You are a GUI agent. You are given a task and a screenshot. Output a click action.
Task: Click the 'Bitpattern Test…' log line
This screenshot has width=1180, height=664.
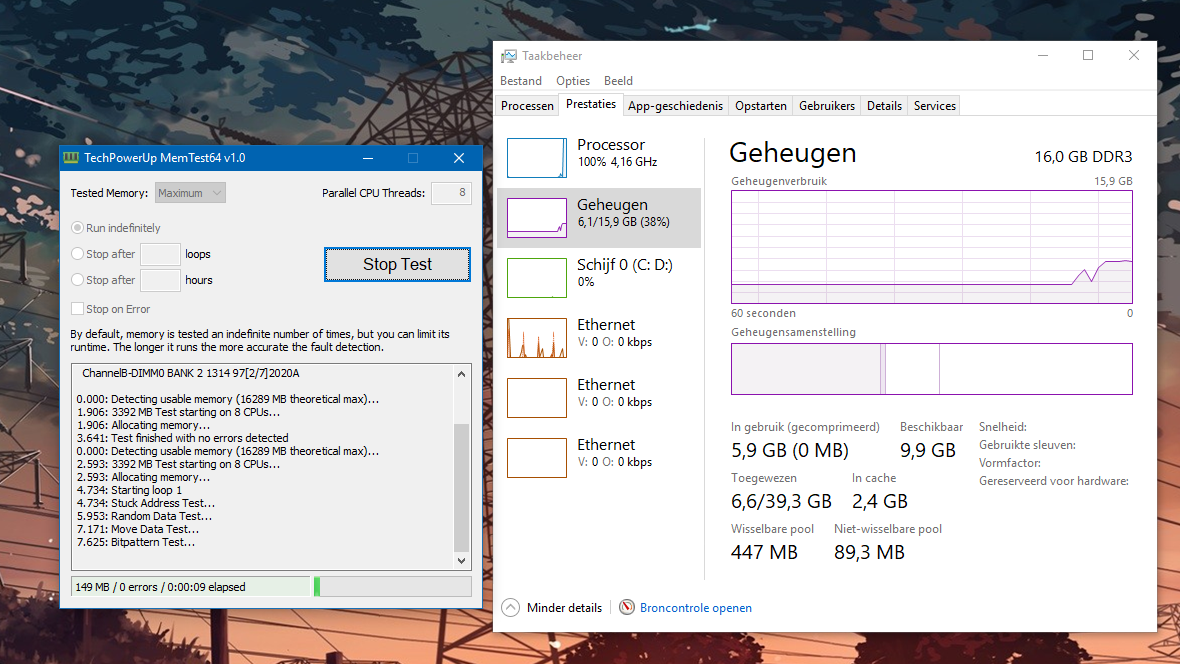tap(135, 542)
